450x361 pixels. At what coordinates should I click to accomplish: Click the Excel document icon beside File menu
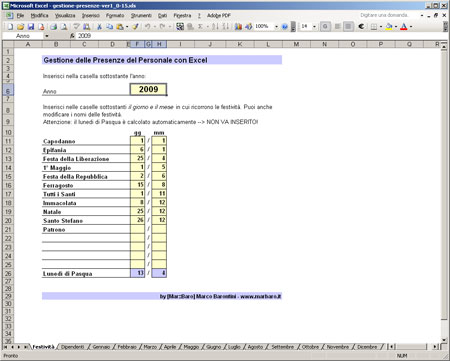9,15
